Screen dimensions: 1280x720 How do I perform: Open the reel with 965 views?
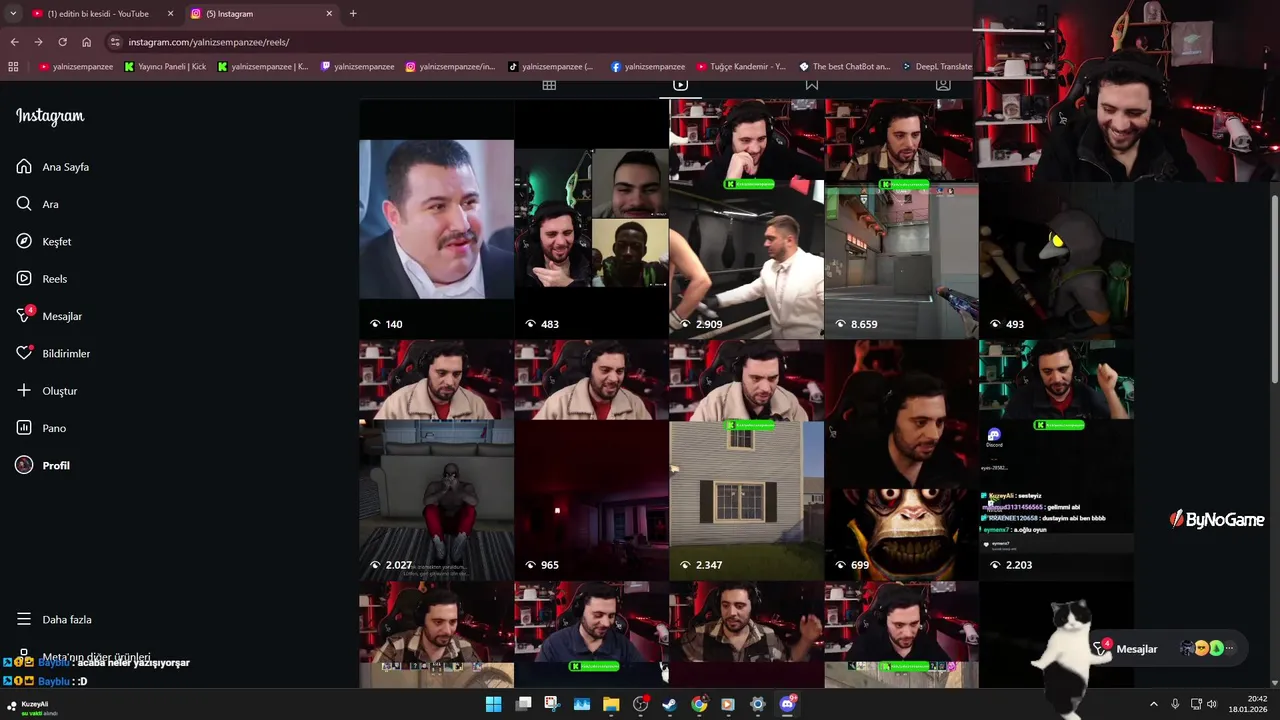tap(591, 460)
